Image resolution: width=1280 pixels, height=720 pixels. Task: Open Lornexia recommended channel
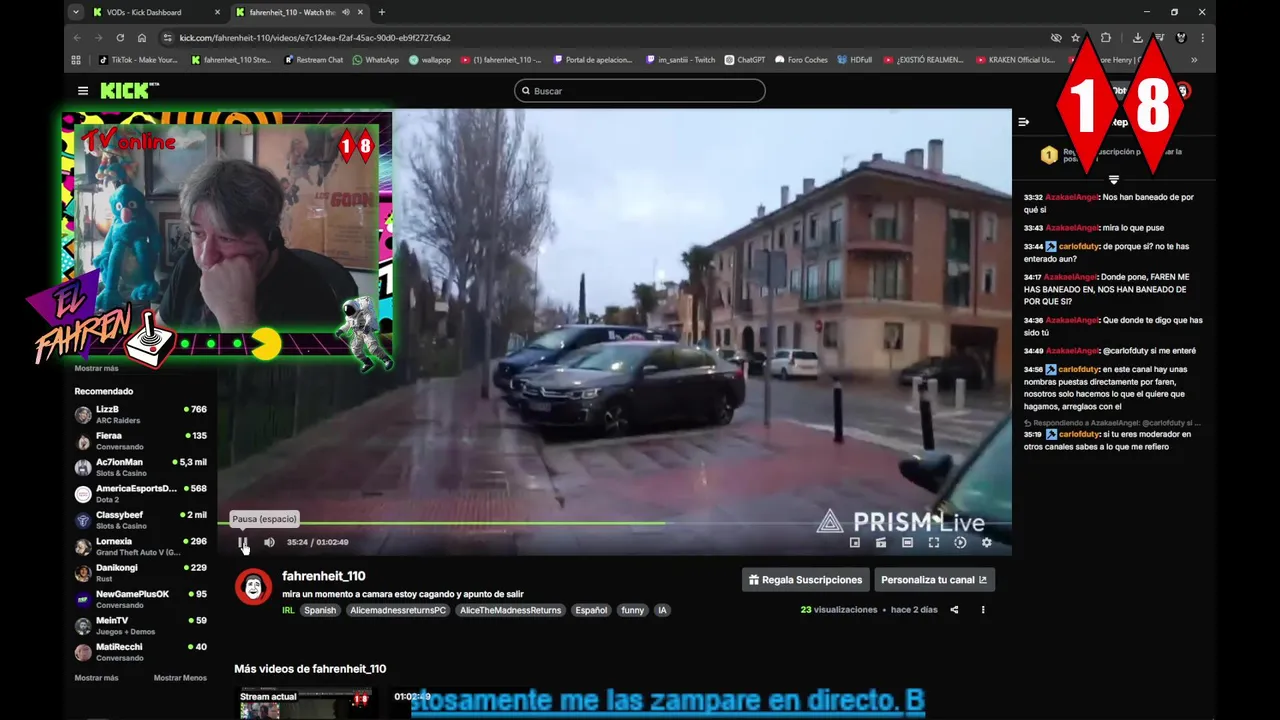coord(141,546)
